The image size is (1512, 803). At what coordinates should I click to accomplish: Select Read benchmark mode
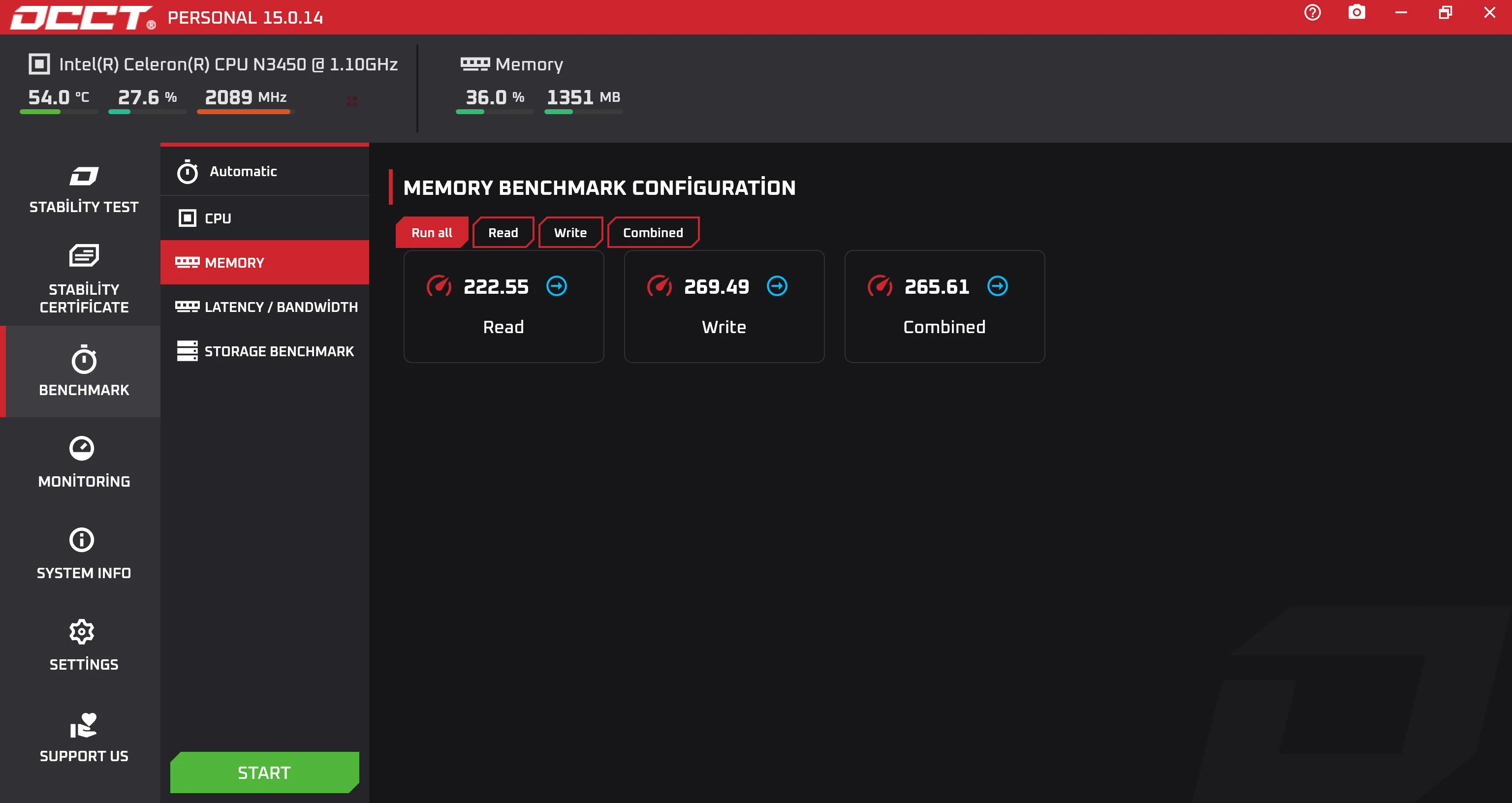[x=503, y=232]
